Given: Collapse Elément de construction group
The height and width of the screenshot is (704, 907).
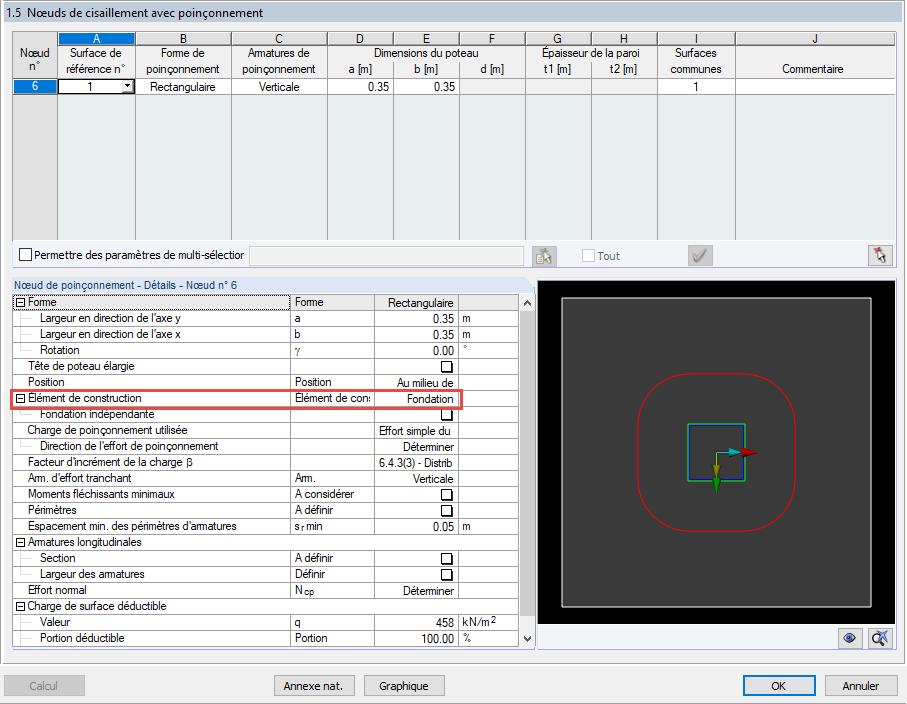Looking at the screenshot, I should tap(20, 399).
